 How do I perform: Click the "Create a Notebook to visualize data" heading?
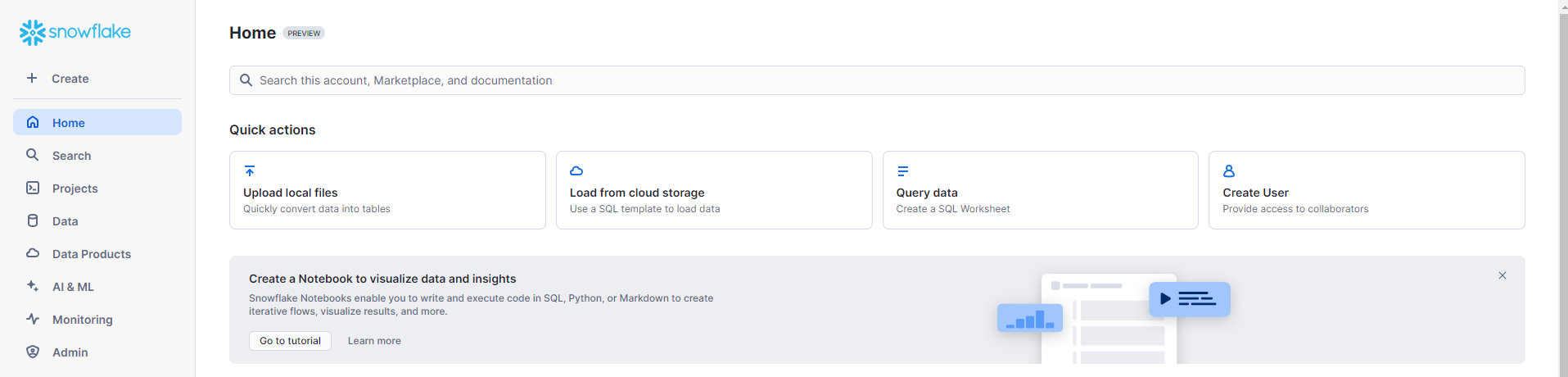tap(382, 279)
